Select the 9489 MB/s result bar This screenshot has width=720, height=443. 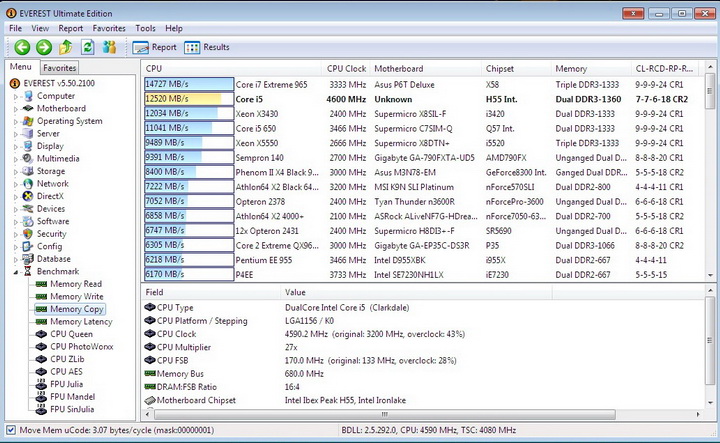coord(189,143)
